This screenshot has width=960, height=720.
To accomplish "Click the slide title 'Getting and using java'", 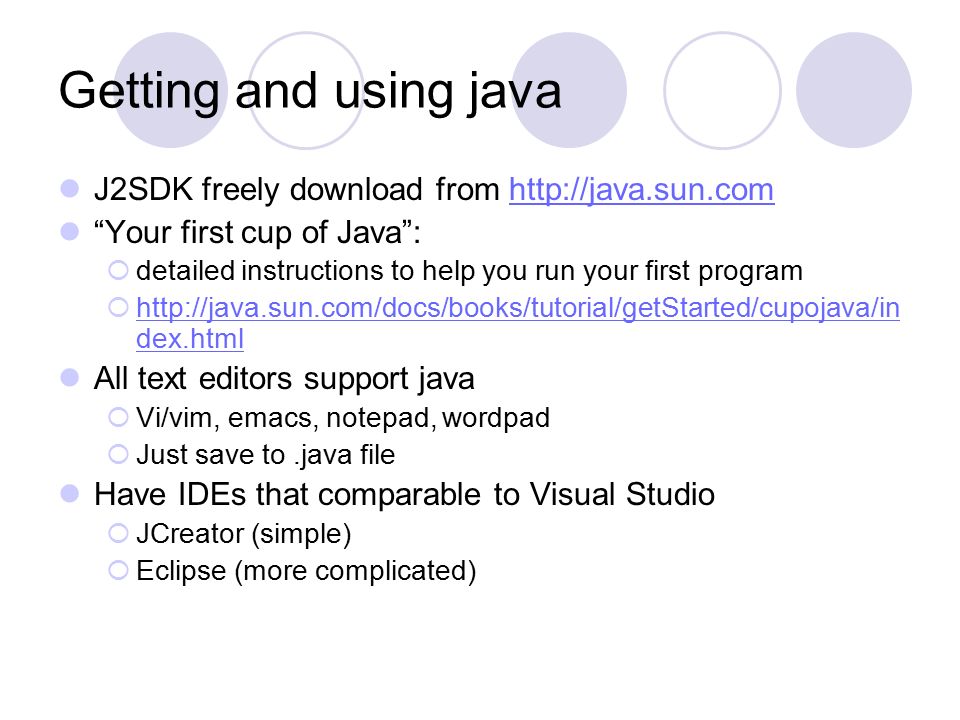I will 310,91.
